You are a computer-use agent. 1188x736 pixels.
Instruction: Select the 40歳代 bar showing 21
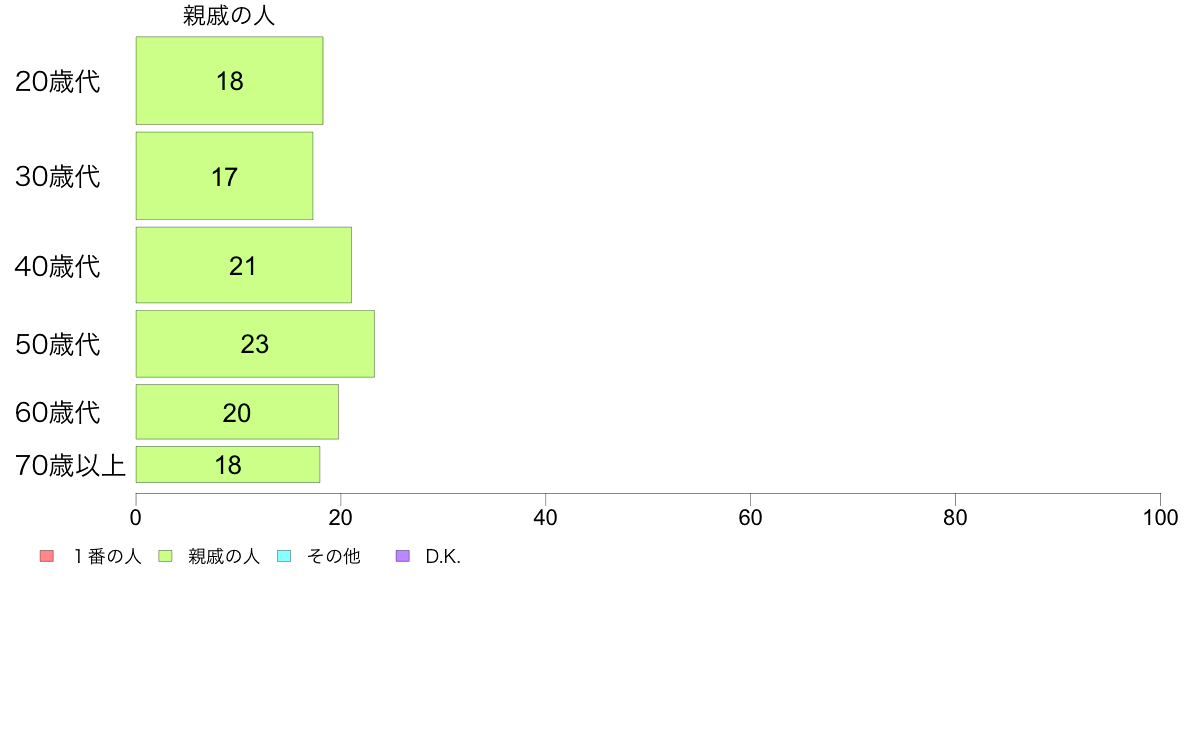click(244, 265)
